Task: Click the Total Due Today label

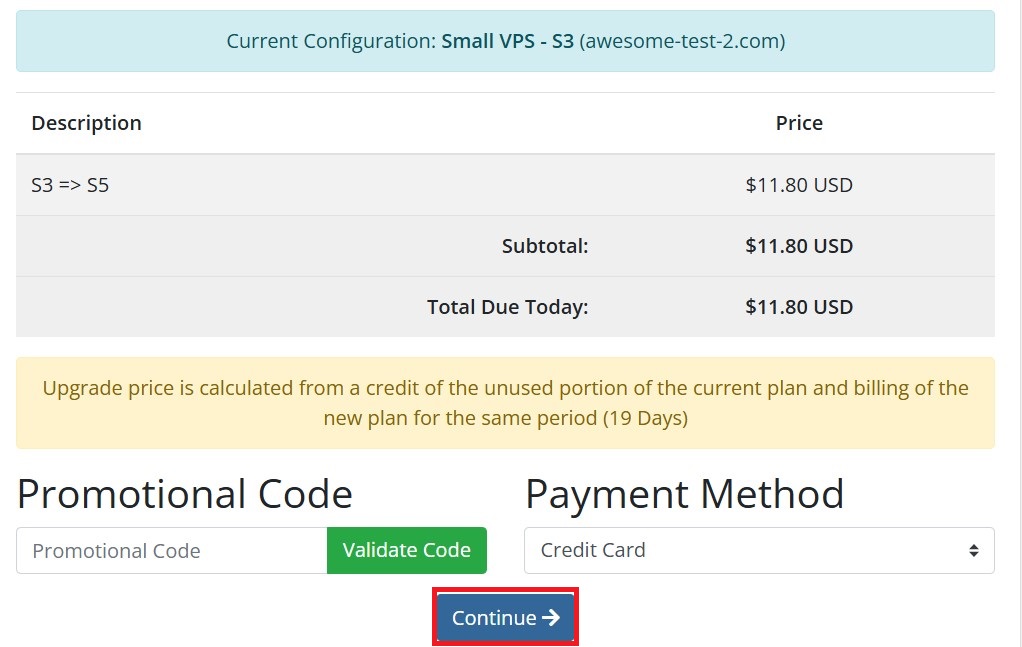Action: pyautogui.click(x=508, y=307)
